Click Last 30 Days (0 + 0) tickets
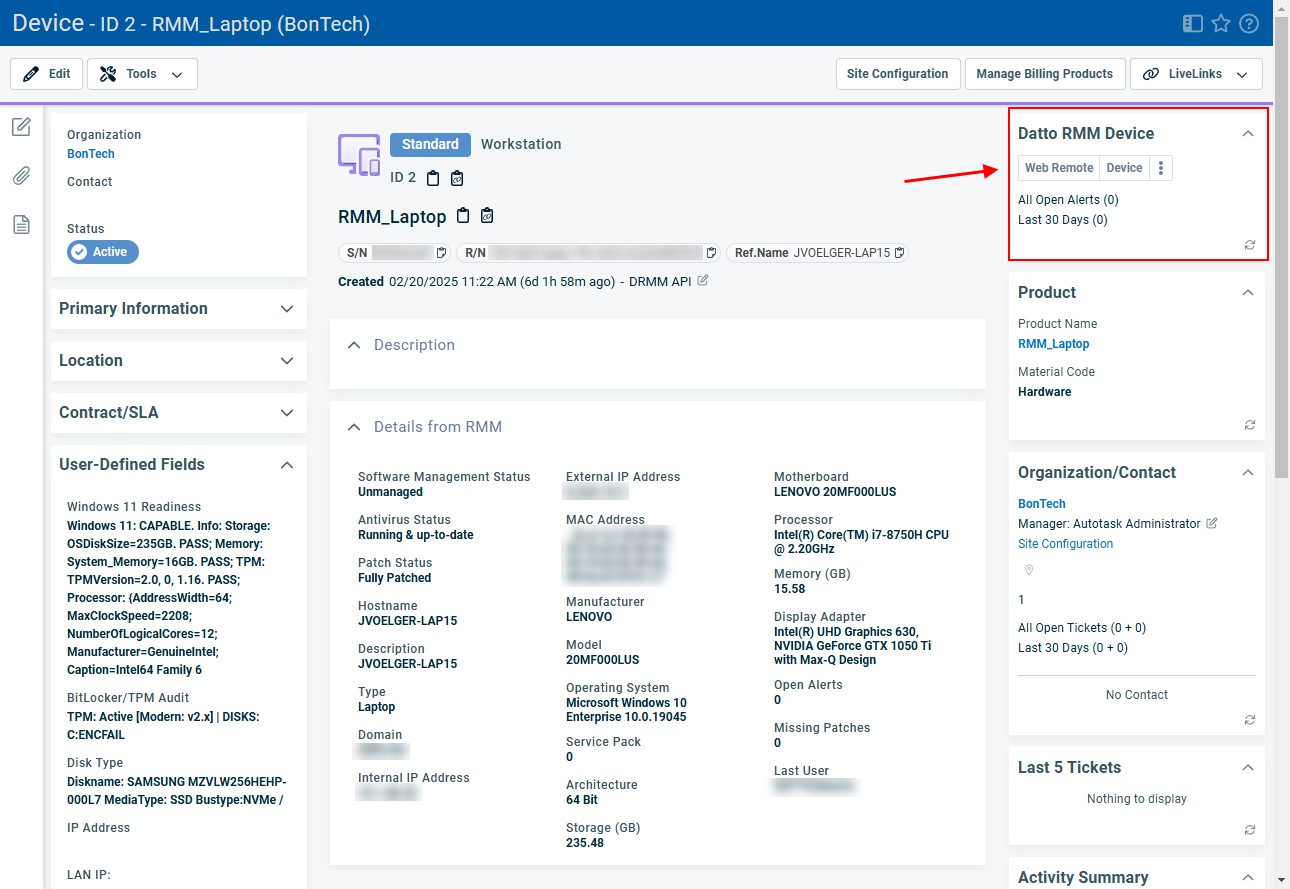Viewport: 1290px width, 889px height. [x=1073, y=648]
